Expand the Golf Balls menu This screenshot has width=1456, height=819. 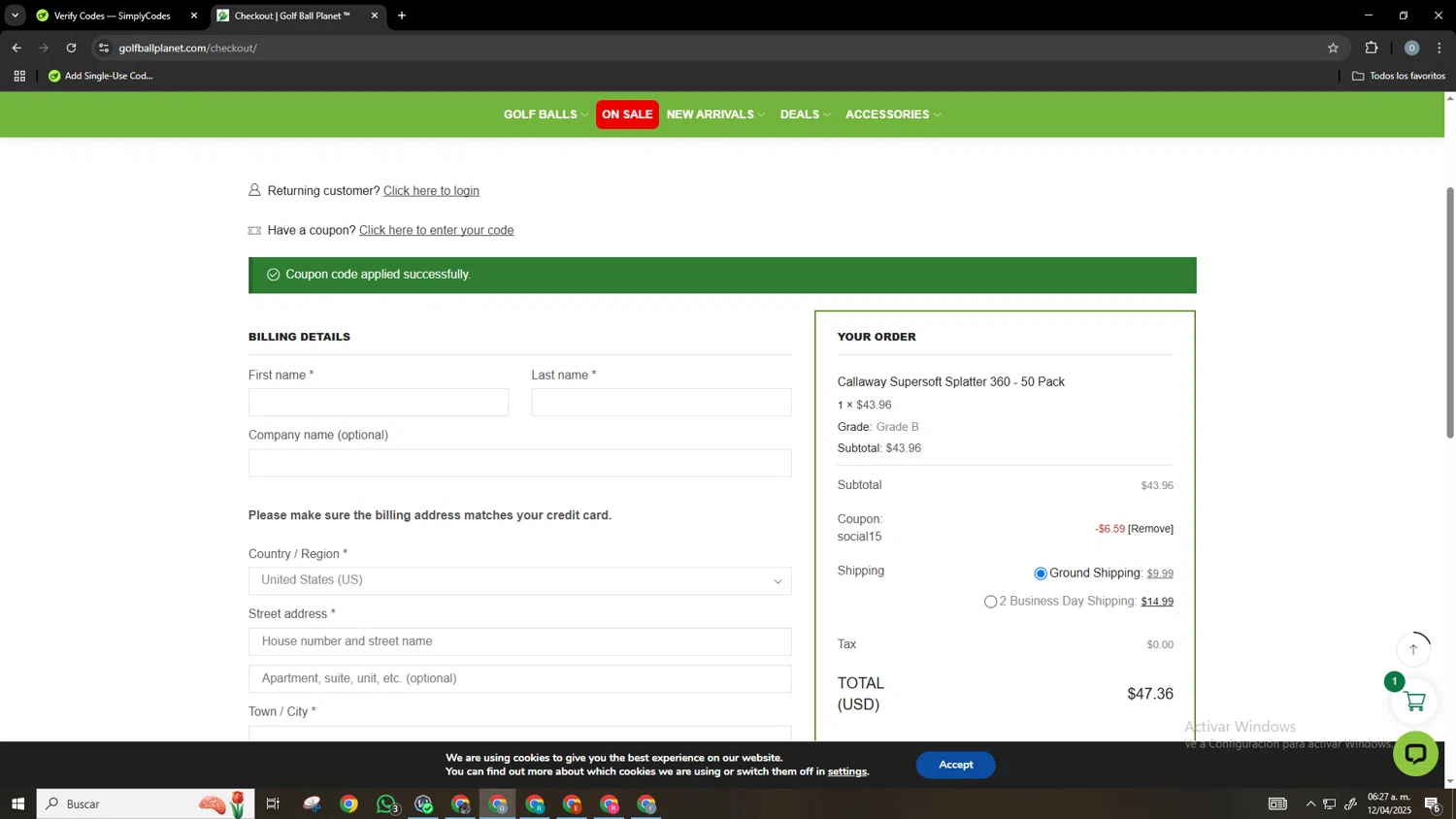[x=546, y=115]
